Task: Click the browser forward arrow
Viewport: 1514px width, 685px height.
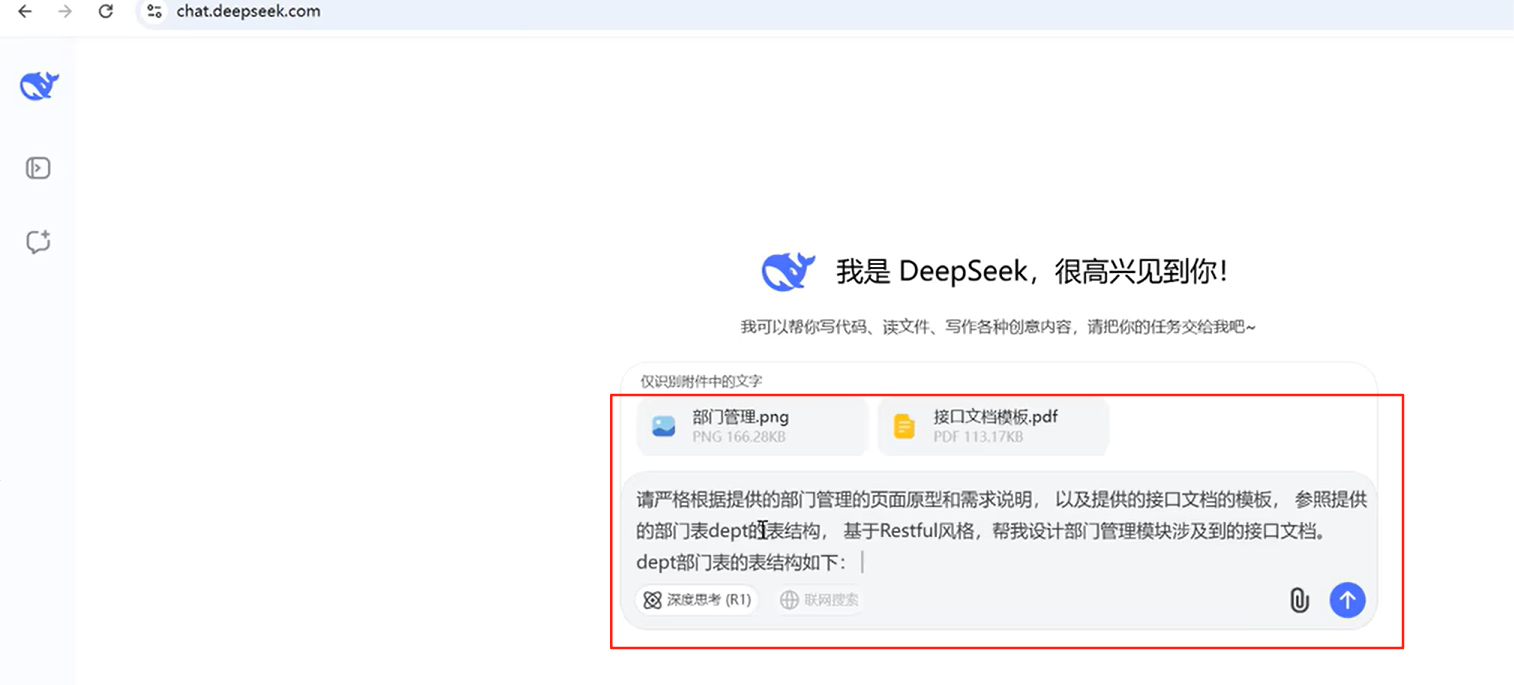Action: click(65, 12)
